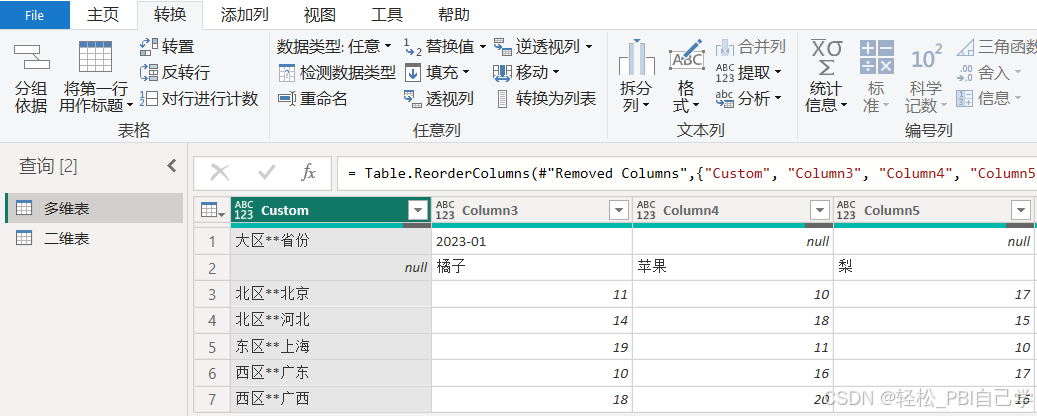The image size is (1037, 416).
Task: Click inside the formula bar
Action: (x=686, y=173)
